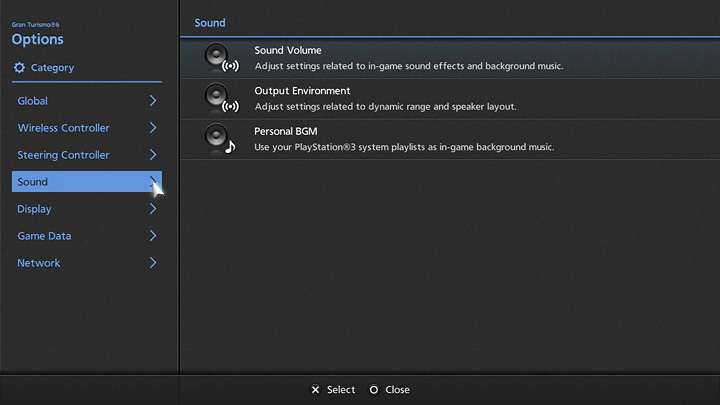Click the chevron on the highlighted Sound row

click(x=153, y=182)
